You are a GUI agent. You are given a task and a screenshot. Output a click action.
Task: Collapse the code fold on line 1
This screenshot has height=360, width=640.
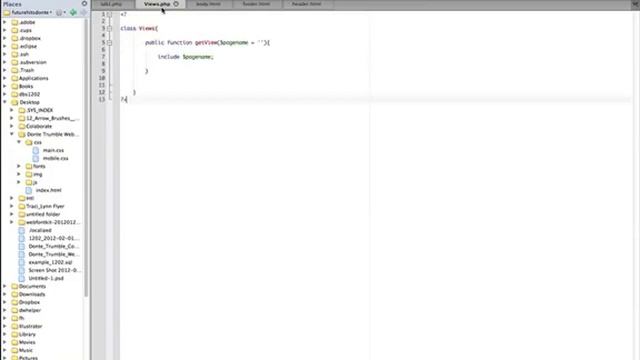109,14
